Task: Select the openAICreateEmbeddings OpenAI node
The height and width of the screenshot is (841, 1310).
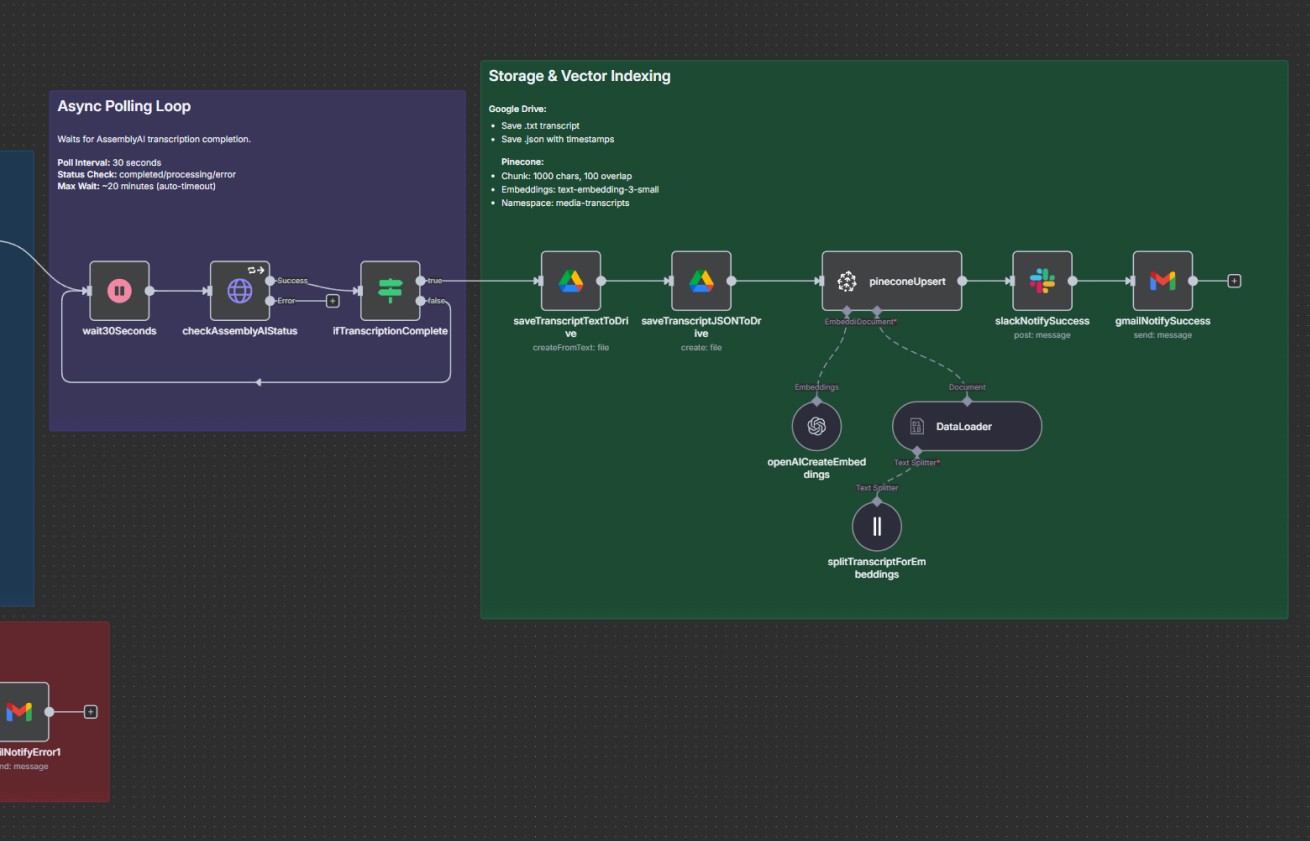Action: [x=817, y=426]
